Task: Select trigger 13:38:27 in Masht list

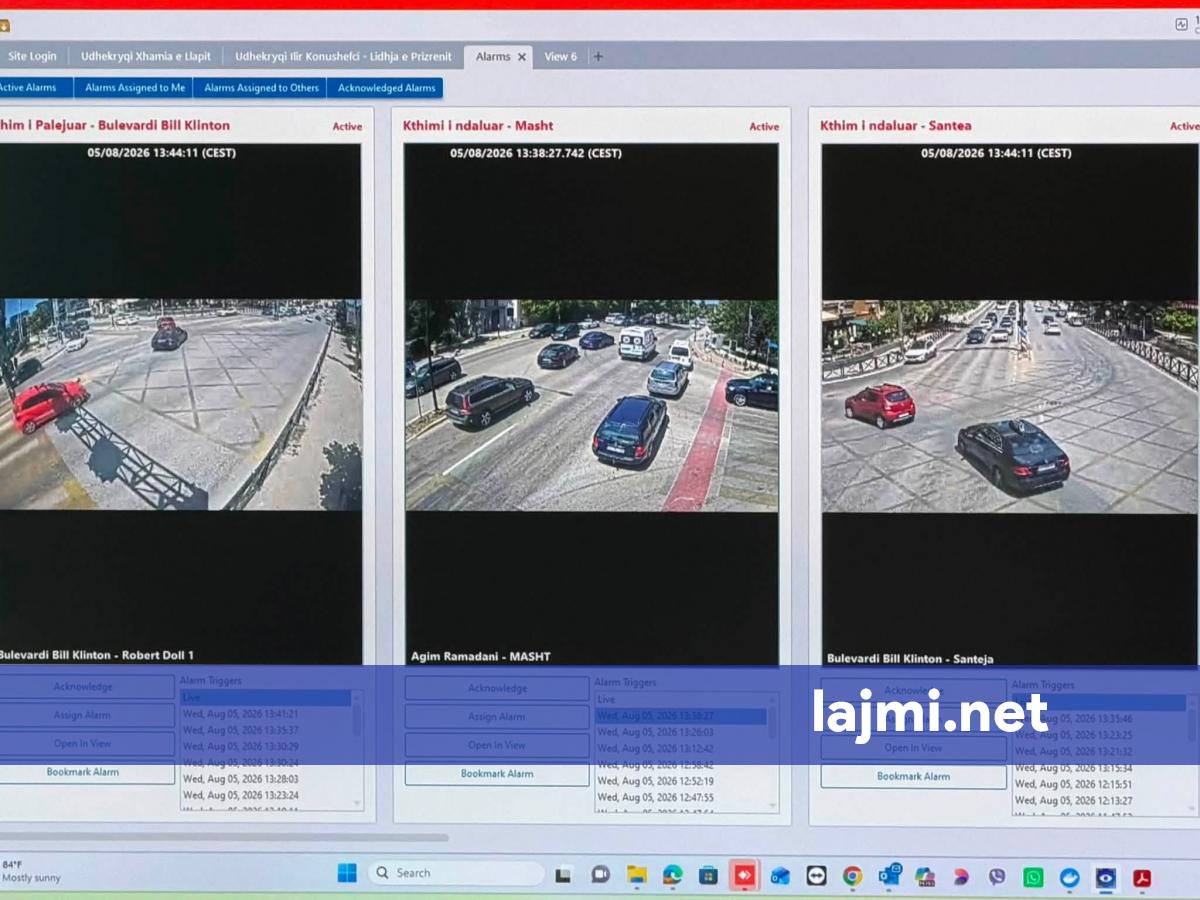Action: (681, 716)
